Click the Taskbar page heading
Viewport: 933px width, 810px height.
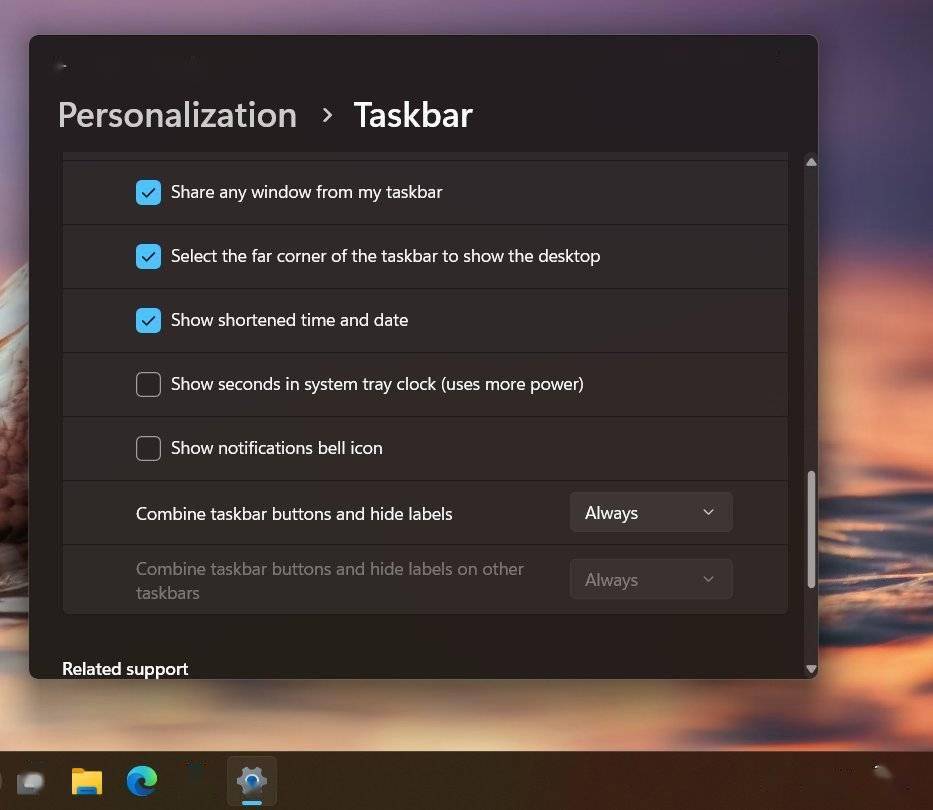413,115
